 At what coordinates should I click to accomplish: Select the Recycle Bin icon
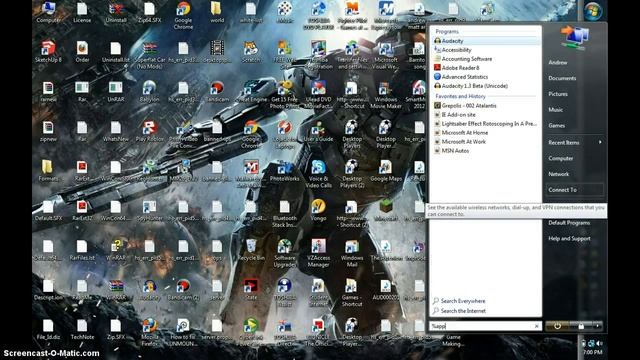251,250
